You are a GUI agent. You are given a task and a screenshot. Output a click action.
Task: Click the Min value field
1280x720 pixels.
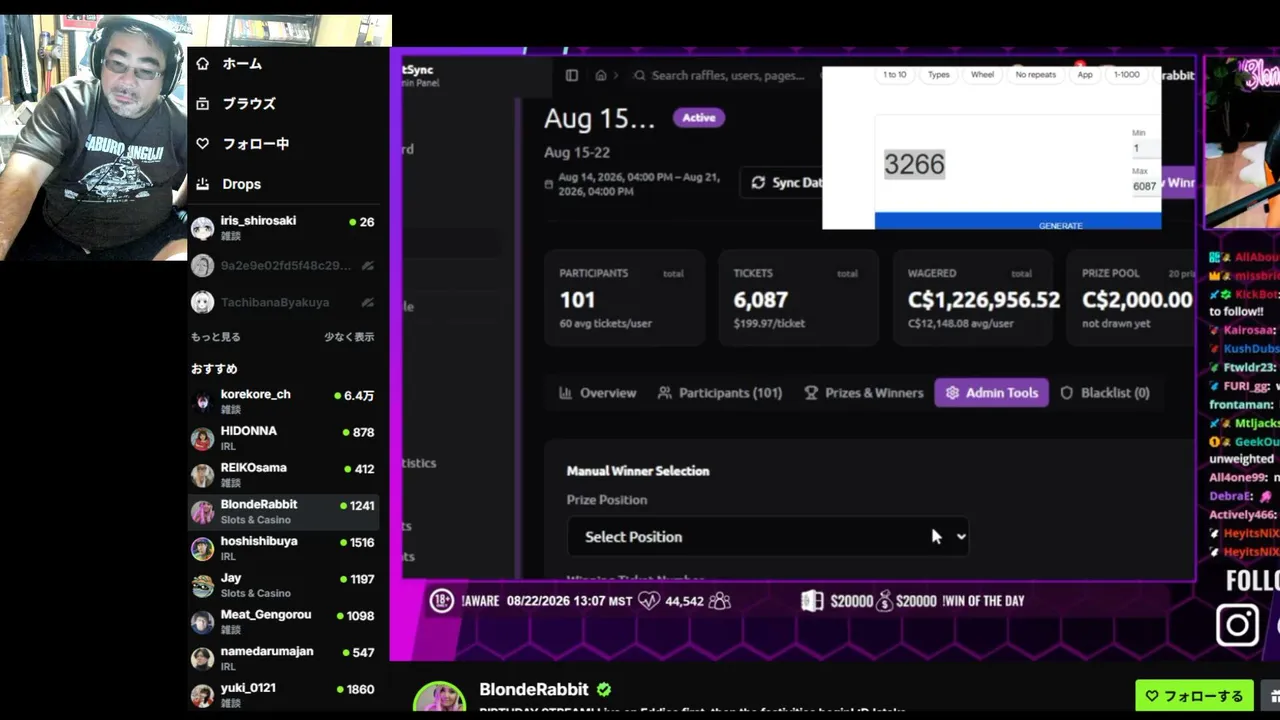[1145, 148]
